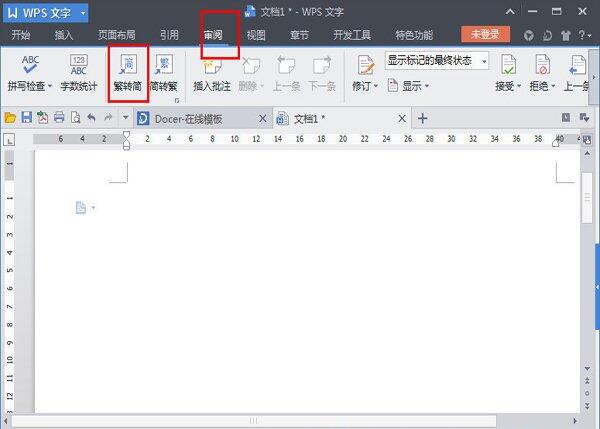
Task: Open the 开始 ribbon tab
Action: (x=21, y=35)
